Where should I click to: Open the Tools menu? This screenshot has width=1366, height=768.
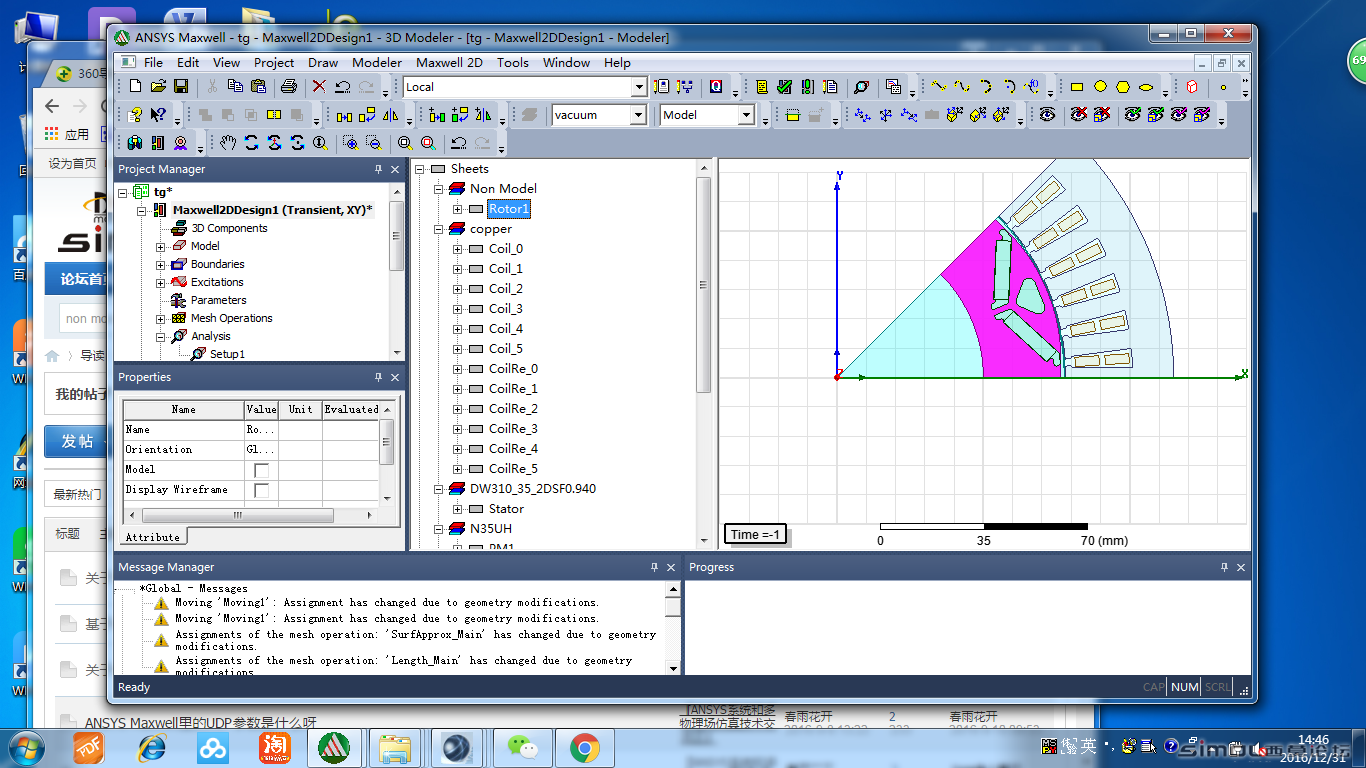click(x=513, y=62)
